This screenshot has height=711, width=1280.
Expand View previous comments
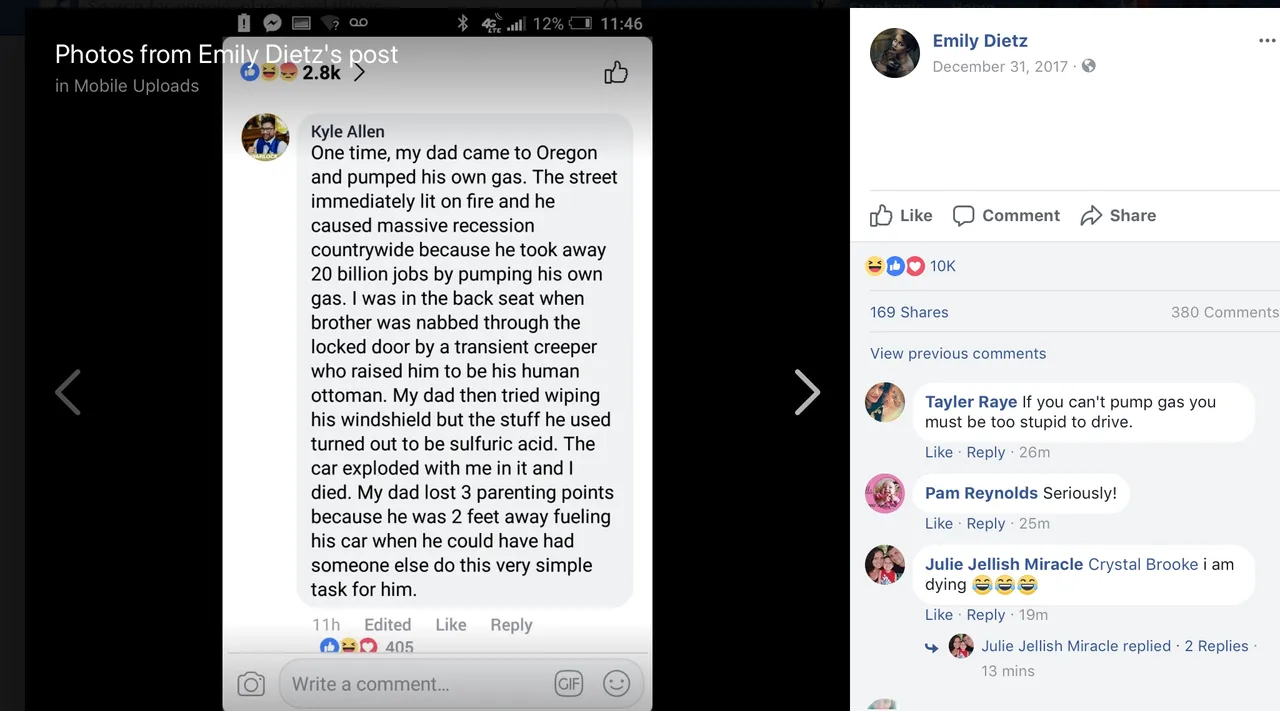[958, 353]
